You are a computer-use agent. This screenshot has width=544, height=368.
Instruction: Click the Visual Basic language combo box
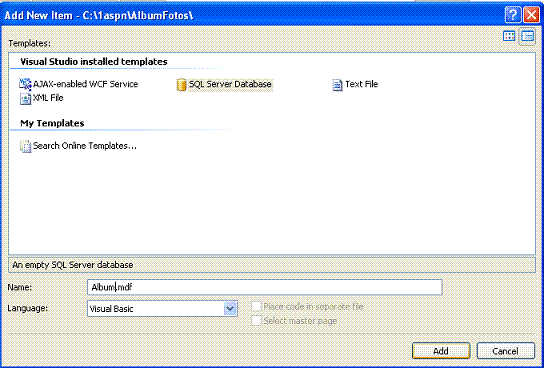[x=162, y=308]
